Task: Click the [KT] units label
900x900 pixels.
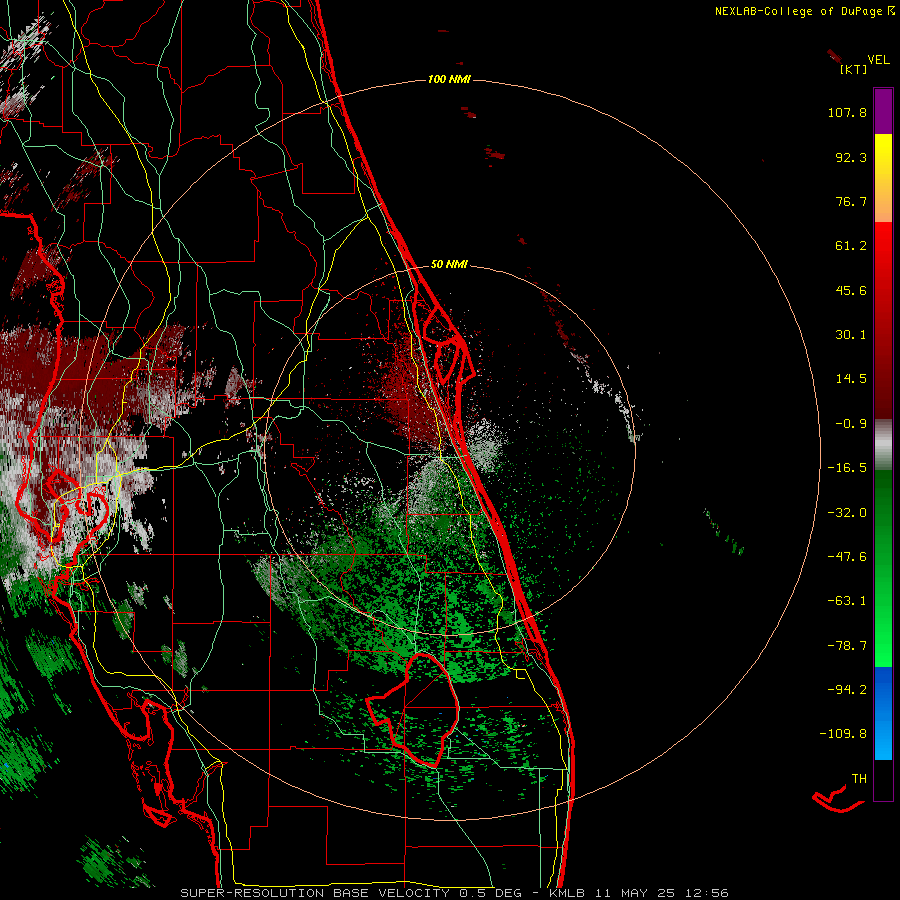Action: pyautogui.click(x=854, y=69)
